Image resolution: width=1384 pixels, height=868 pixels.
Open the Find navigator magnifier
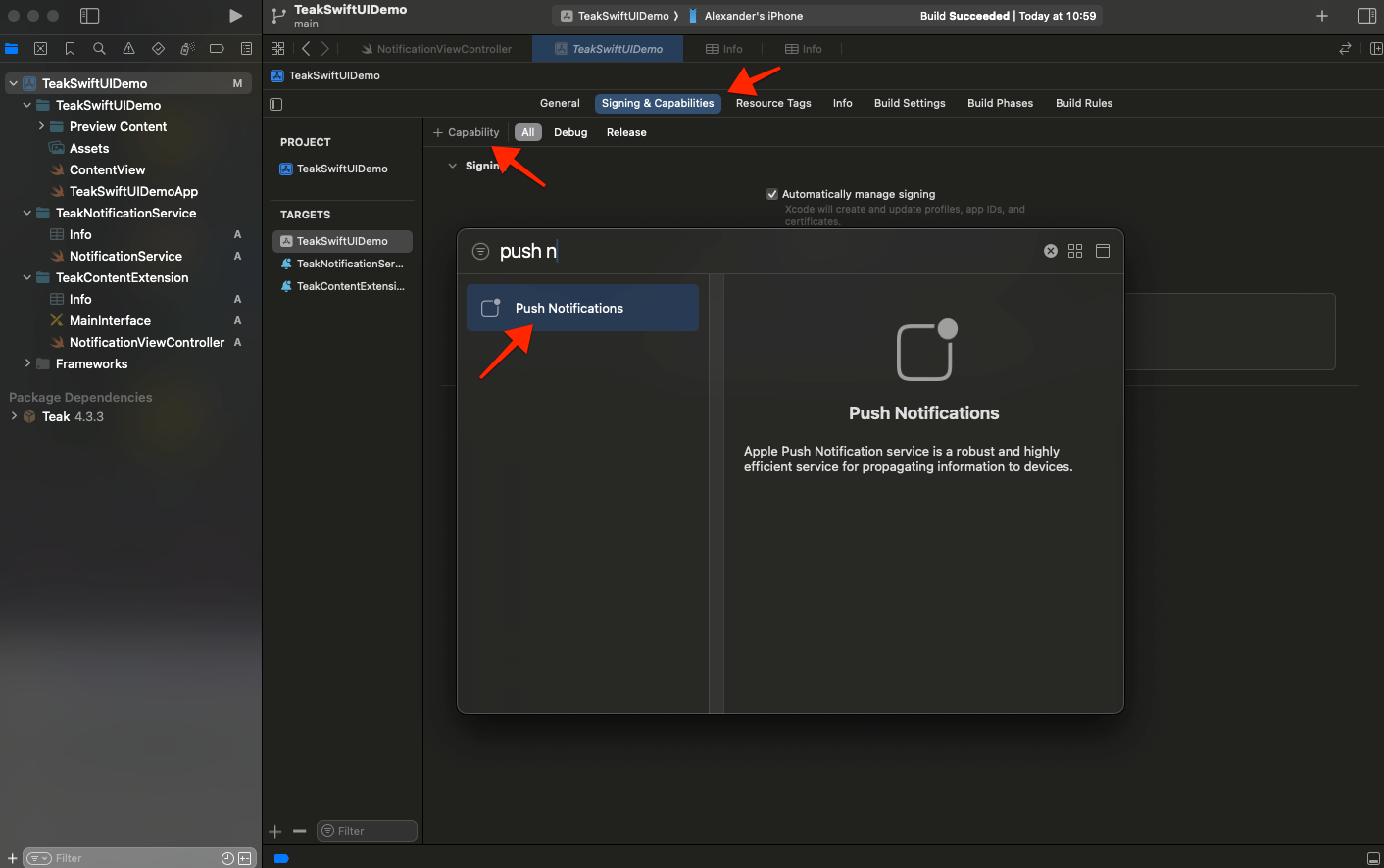coord(99,48)
